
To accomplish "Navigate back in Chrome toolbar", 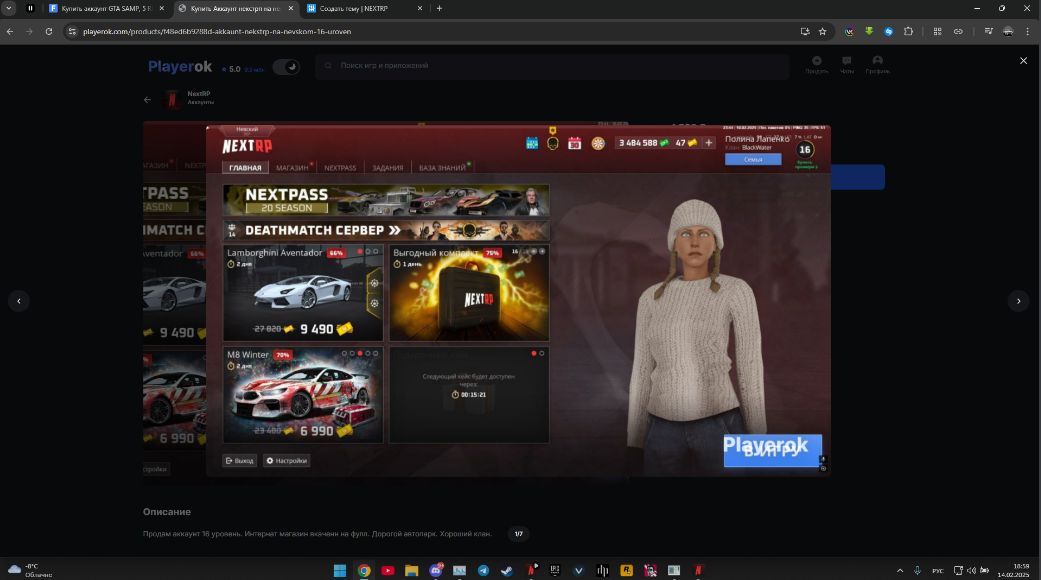I will pyautogui.click(x=10, y=31).
